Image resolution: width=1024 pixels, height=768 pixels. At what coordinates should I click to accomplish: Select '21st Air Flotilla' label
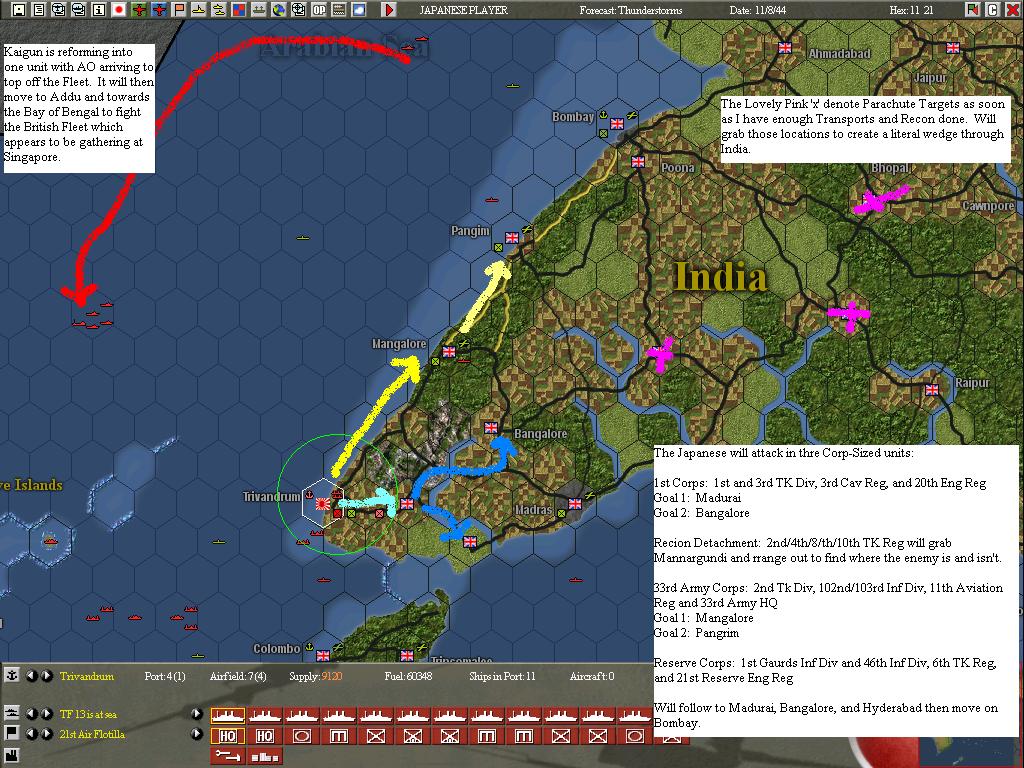[92, 734]
